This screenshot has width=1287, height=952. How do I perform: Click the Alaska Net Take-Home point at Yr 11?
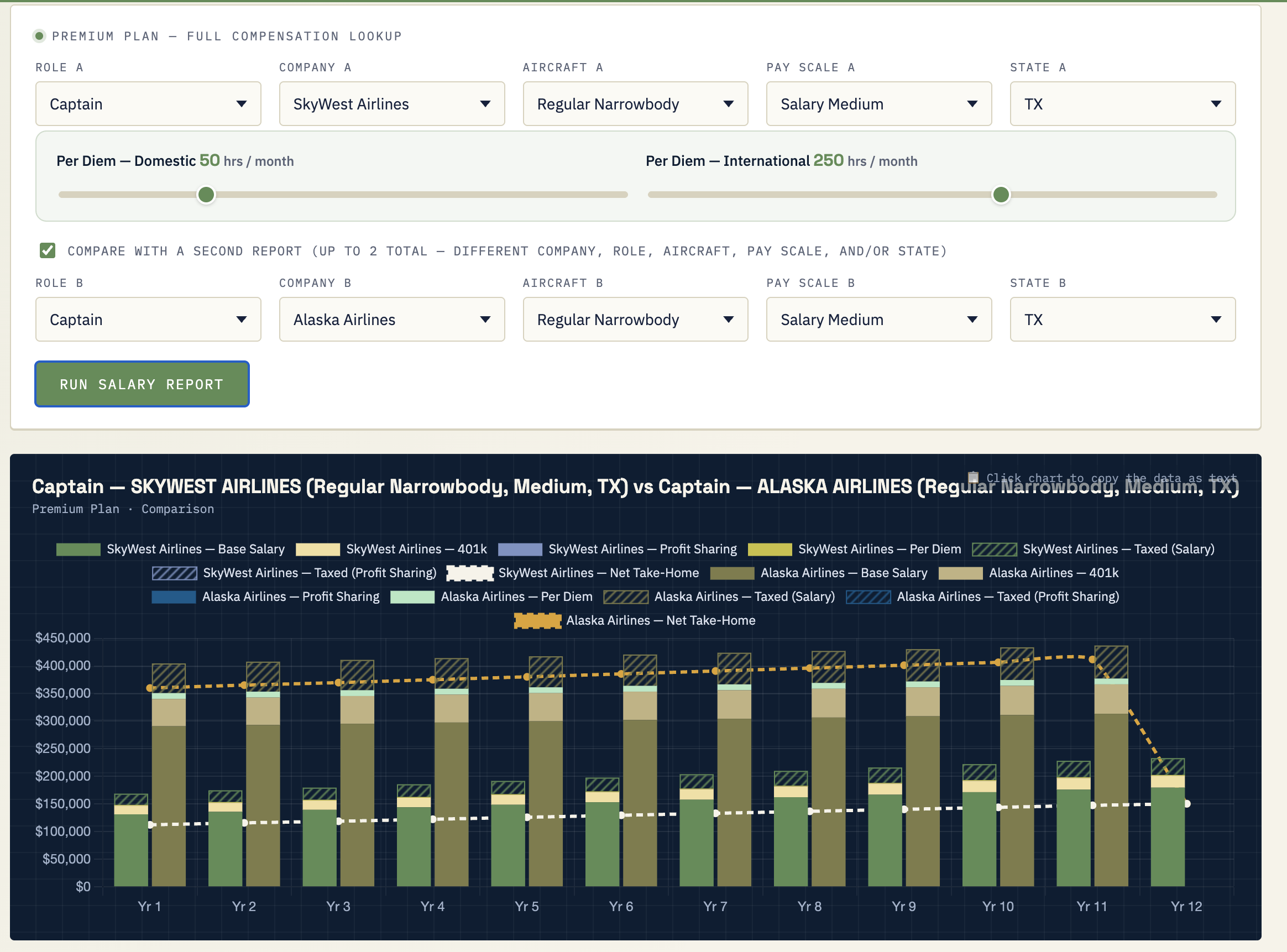pos(1092,659)
